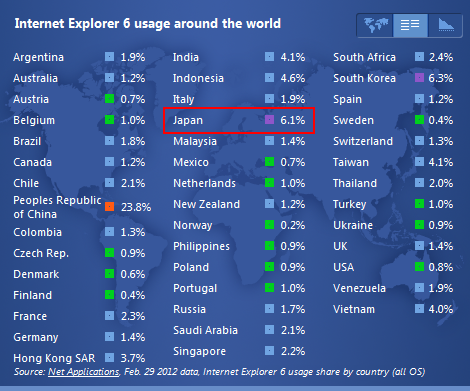Screen dimensions: 470x391
Task: Click the Net Applications source link
Action: [x=84, y=372]
